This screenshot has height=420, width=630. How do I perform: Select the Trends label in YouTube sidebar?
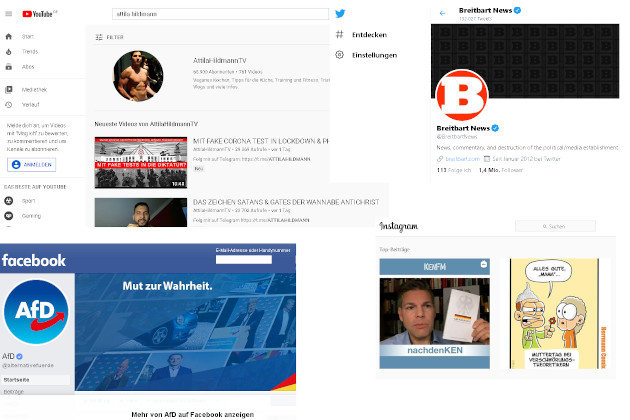pyautogui.click(x=30, y=52)
